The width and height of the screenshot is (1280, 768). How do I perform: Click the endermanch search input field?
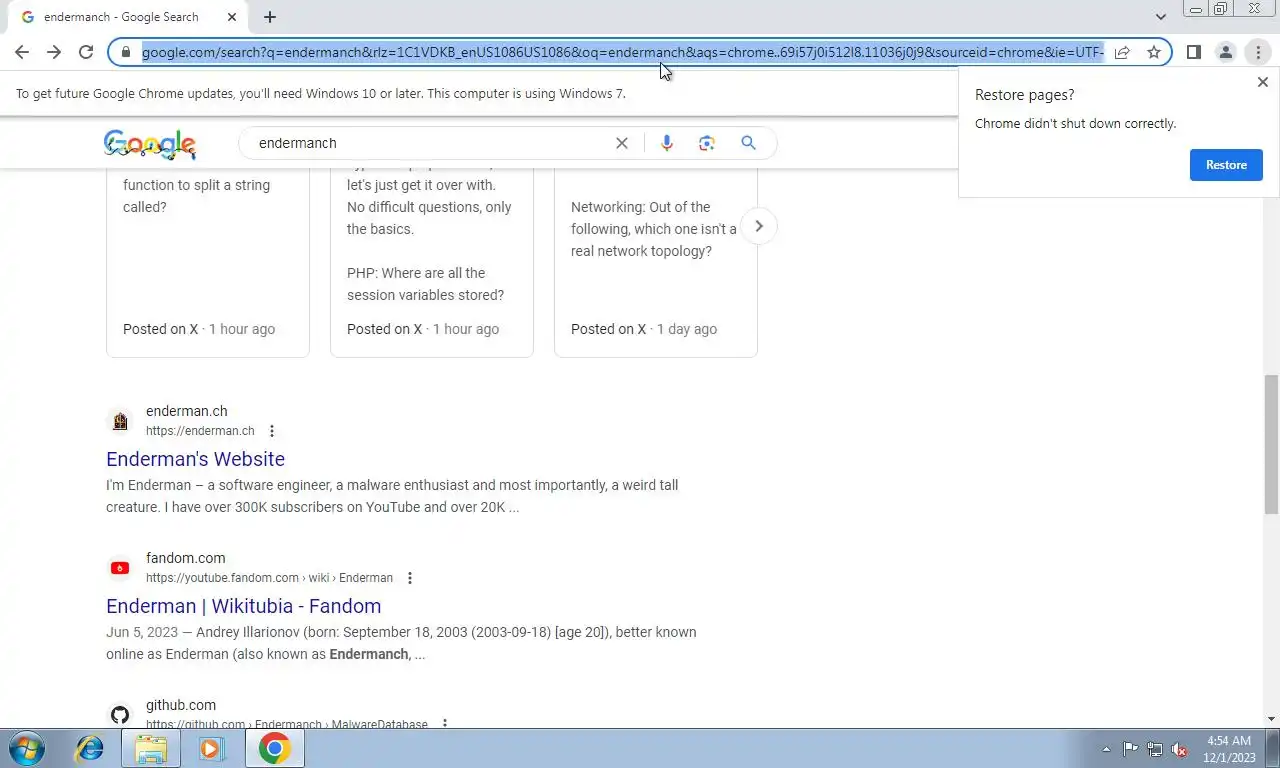click(x=430, y=143)
